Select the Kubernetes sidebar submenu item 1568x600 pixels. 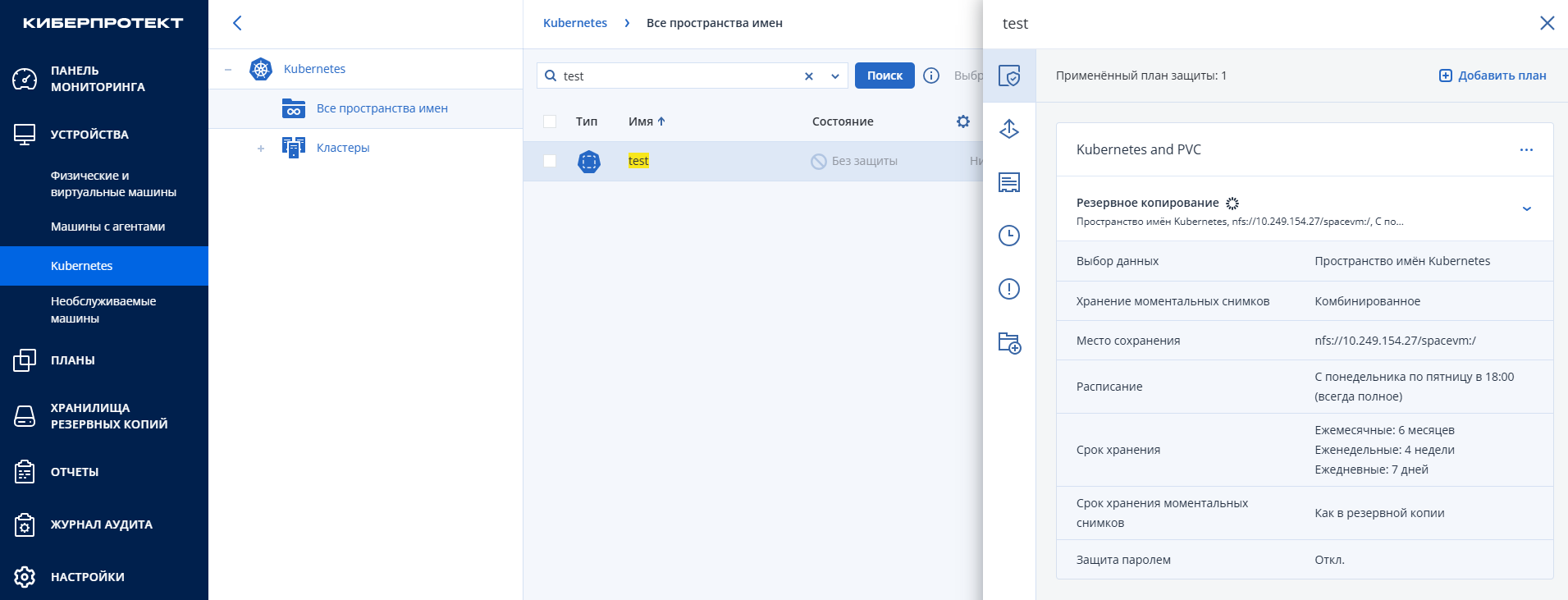click(104, 266)
